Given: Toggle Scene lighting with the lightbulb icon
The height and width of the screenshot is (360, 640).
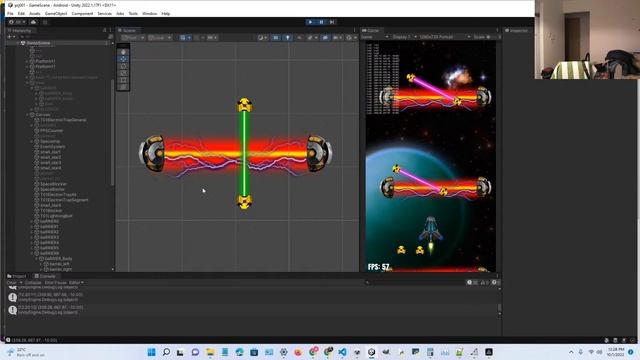Looking at the screenshot, I should (x=287, y=38).
